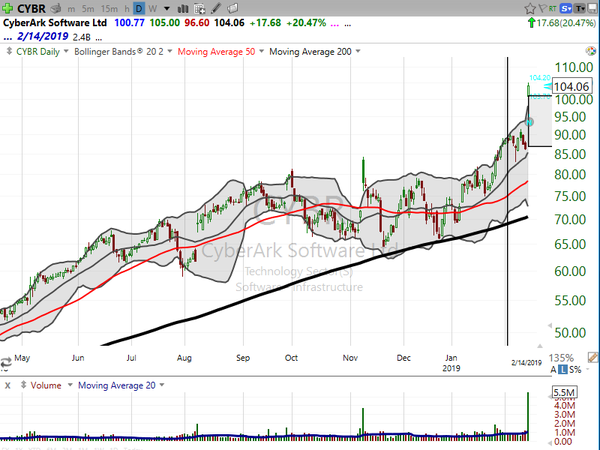
Task: Click left triangle near the 50.00 price label
Action: click(550, 326)
